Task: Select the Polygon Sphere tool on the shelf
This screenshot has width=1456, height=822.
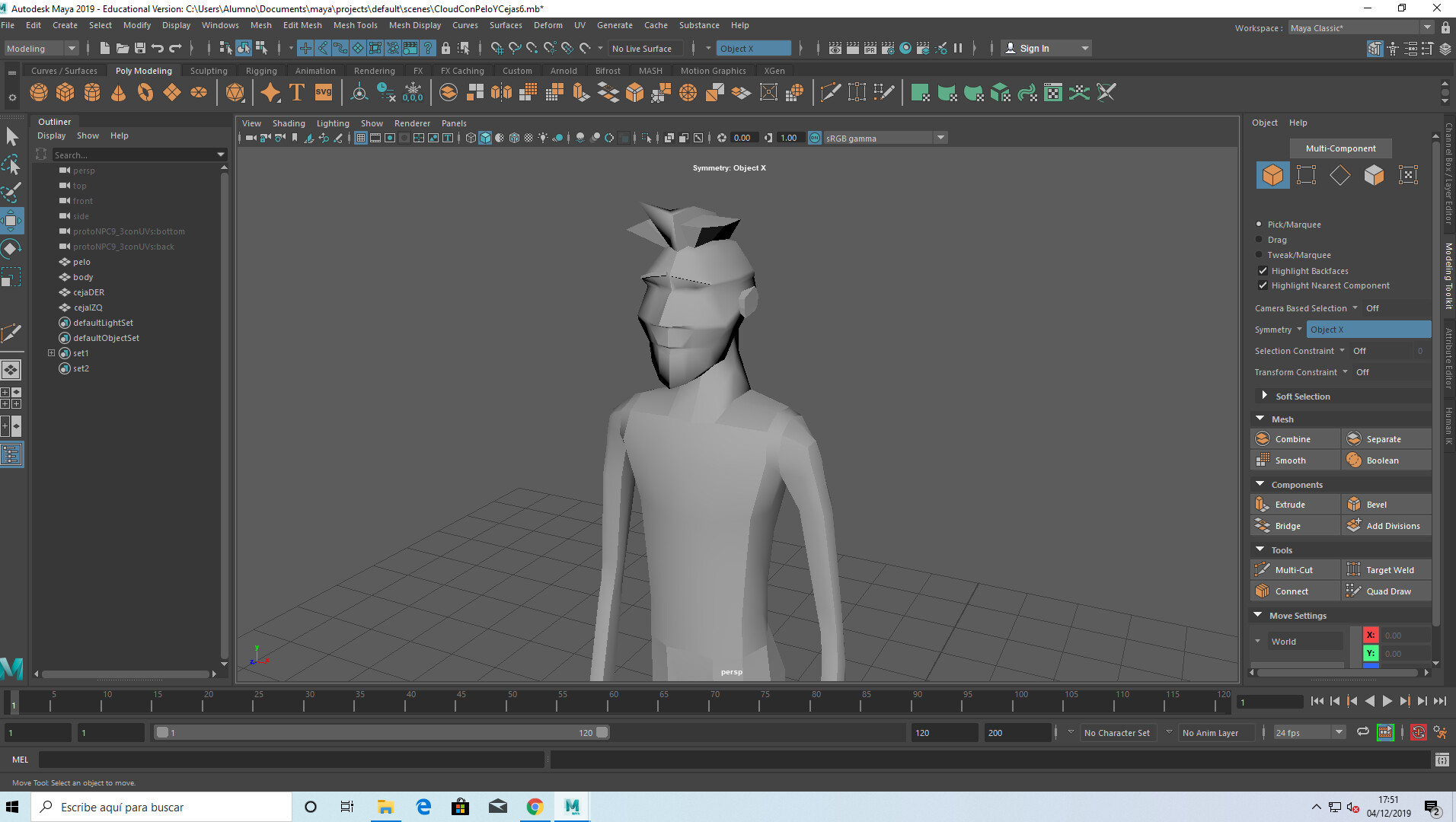Action: [x=38, y=92]
